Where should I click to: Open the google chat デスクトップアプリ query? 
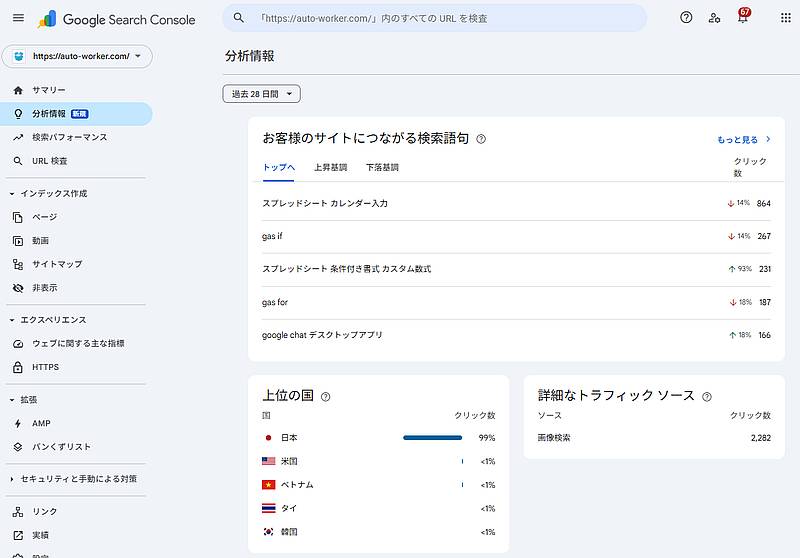516,335
